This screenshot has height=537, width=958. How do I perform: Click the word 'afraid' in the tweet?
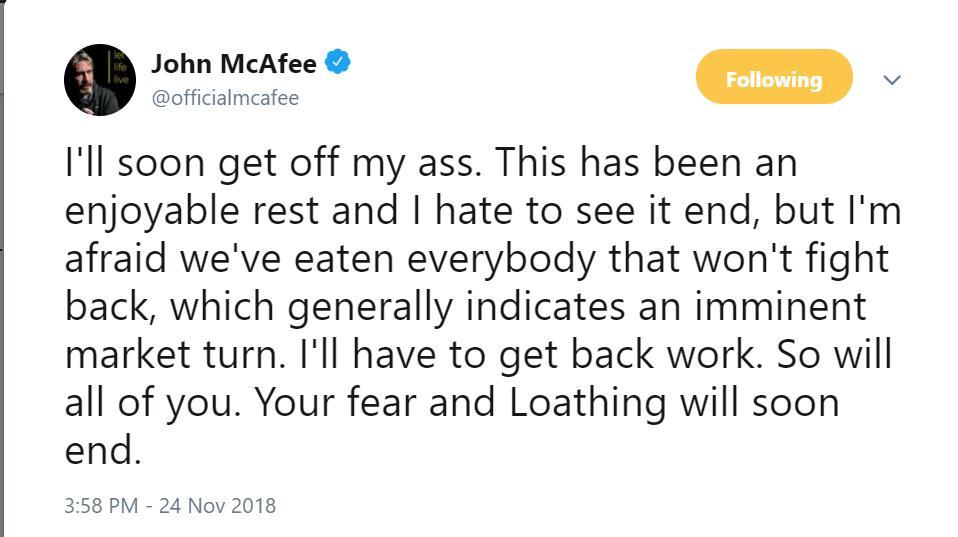coord(115,258)
